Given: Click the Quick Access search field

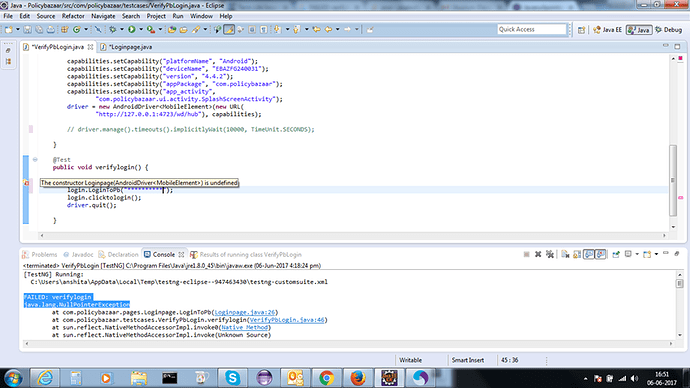Looking at the screenshot, I should click(532, 29).
